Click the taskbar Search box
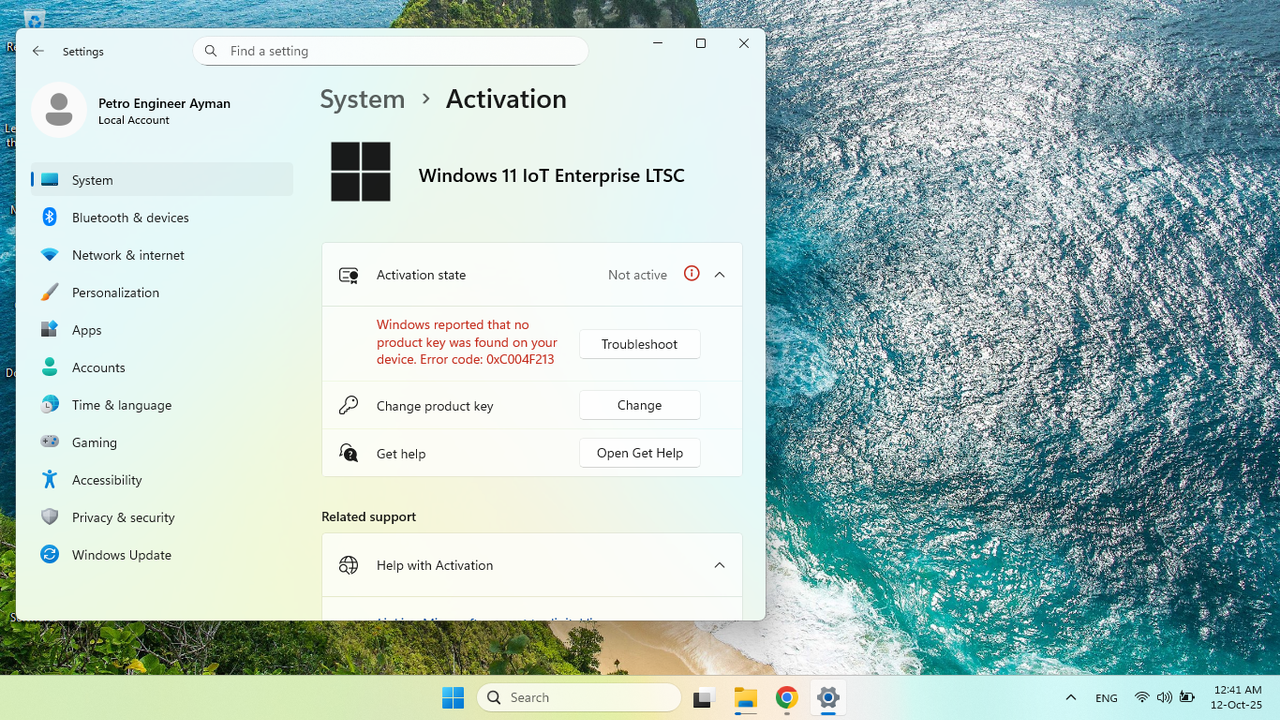 coord(579,697)
